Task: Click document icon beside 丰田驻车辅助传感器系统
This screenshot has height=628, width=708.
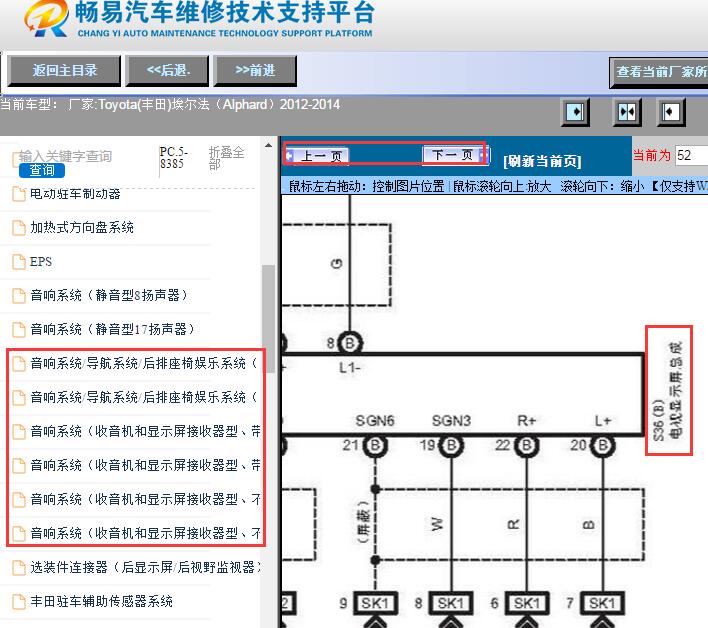Action: pos(19,601)
